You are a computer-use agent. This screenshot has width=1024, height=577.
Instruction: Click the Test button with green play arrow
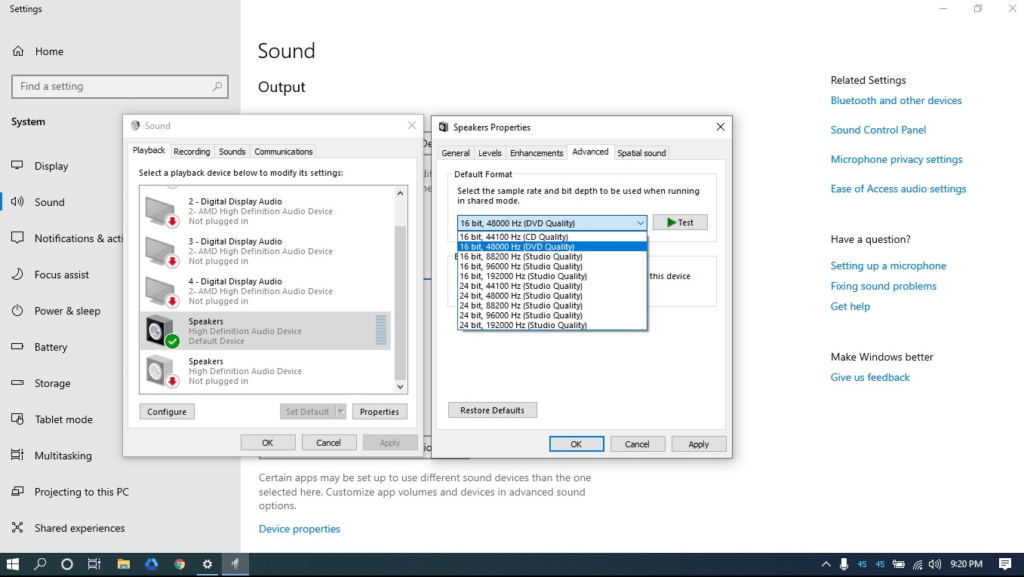coord(680,222)
